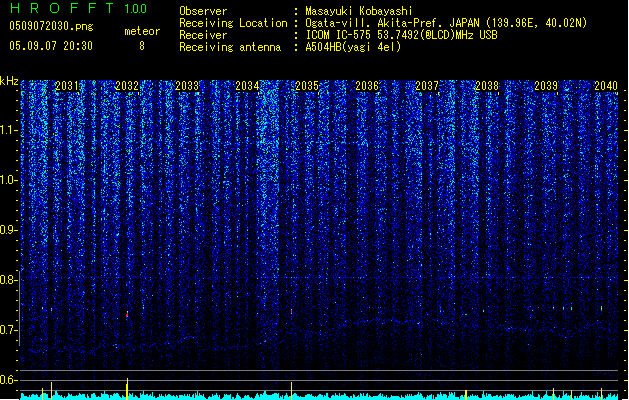Click the 2031 time marker
This screenshot has width=629, height=400.
coord(67,86)
